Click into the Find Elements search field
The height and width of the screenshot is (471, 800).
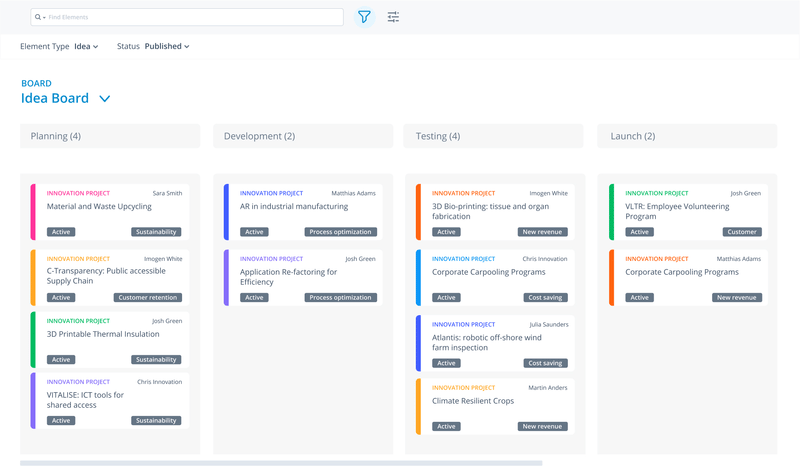[x=190, y=18]
